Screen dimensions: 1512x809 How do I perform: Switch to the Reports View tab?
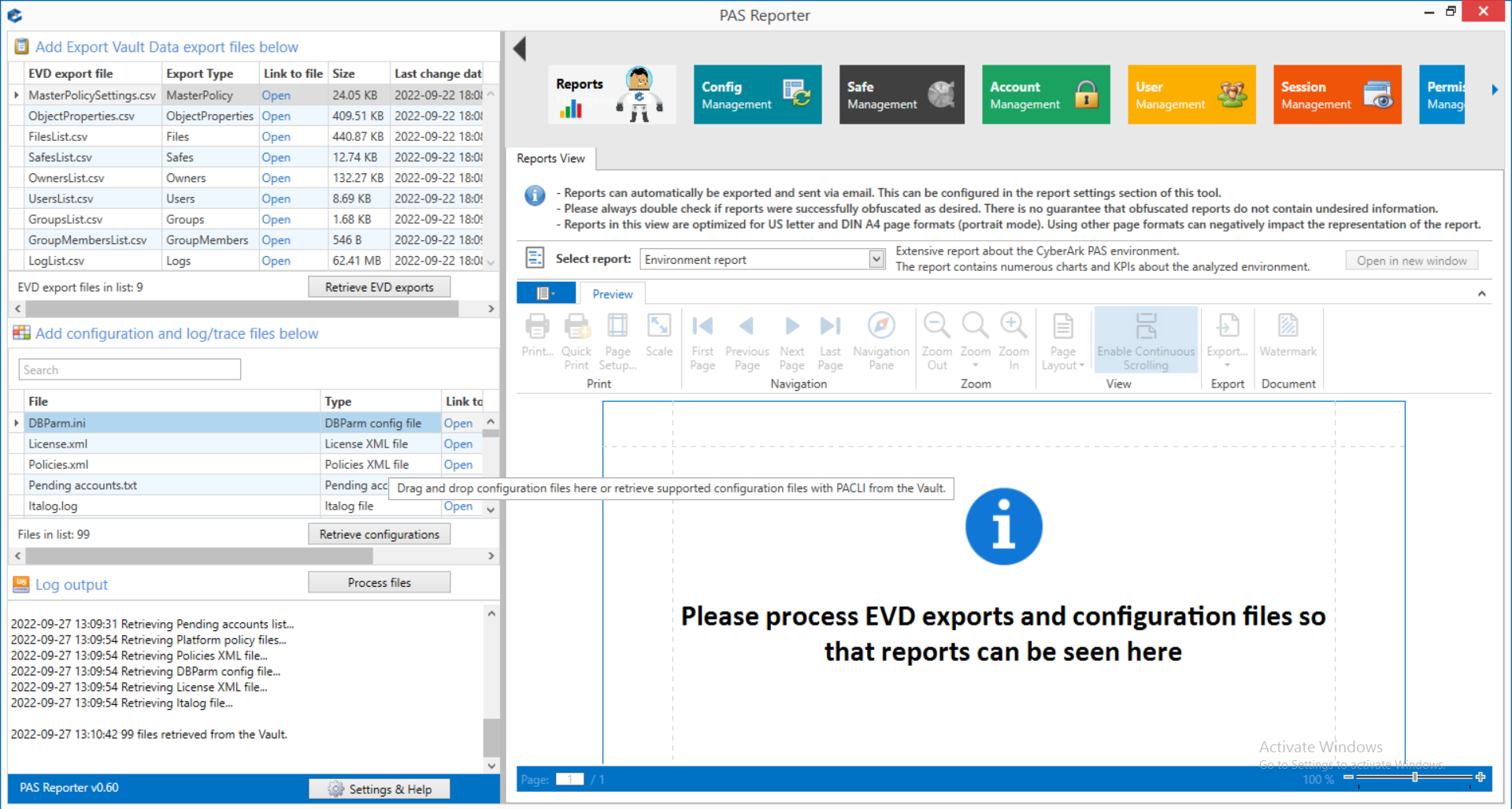coord(550,158)
